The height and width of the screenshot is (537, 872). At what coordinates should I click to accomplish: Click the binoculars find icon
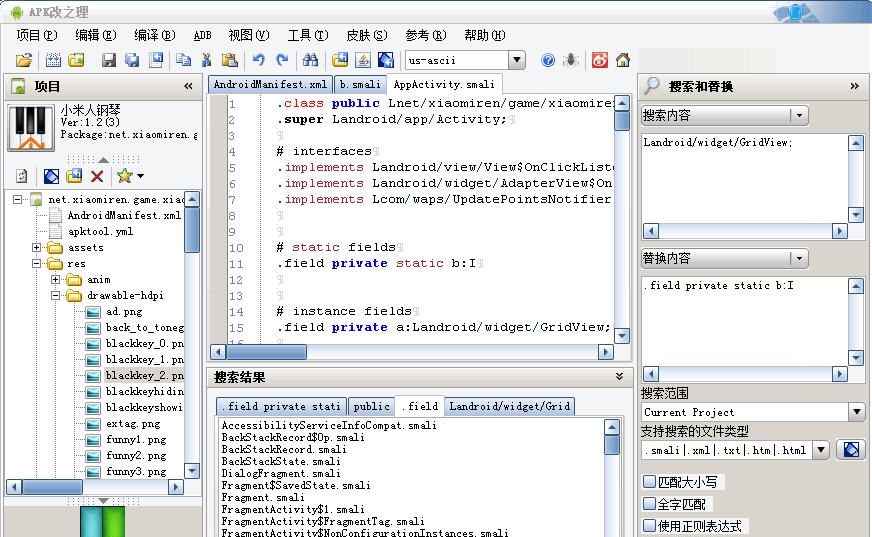pos(310,60)
